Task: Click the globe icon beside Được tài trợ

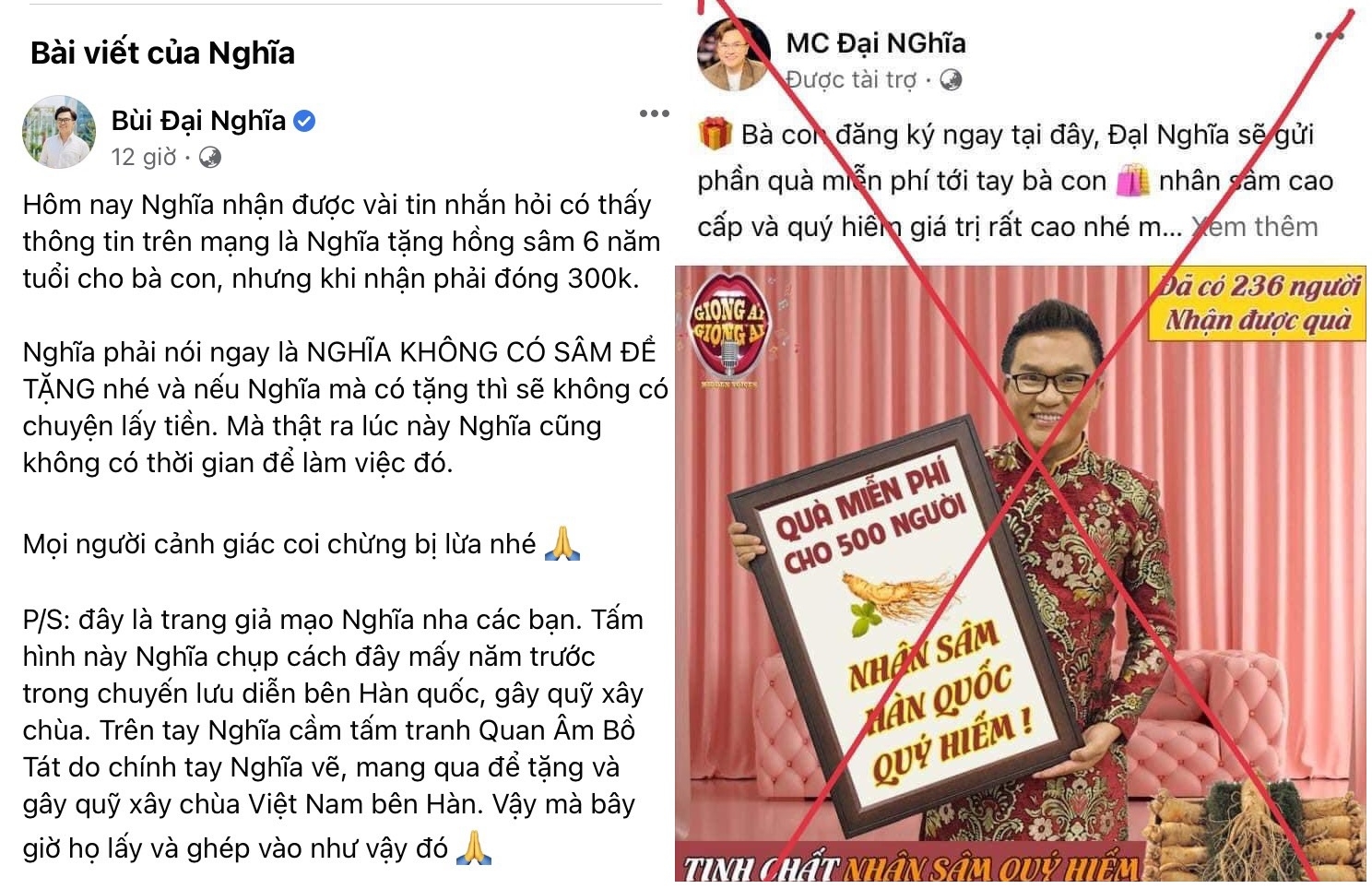Action: [951, 80]
